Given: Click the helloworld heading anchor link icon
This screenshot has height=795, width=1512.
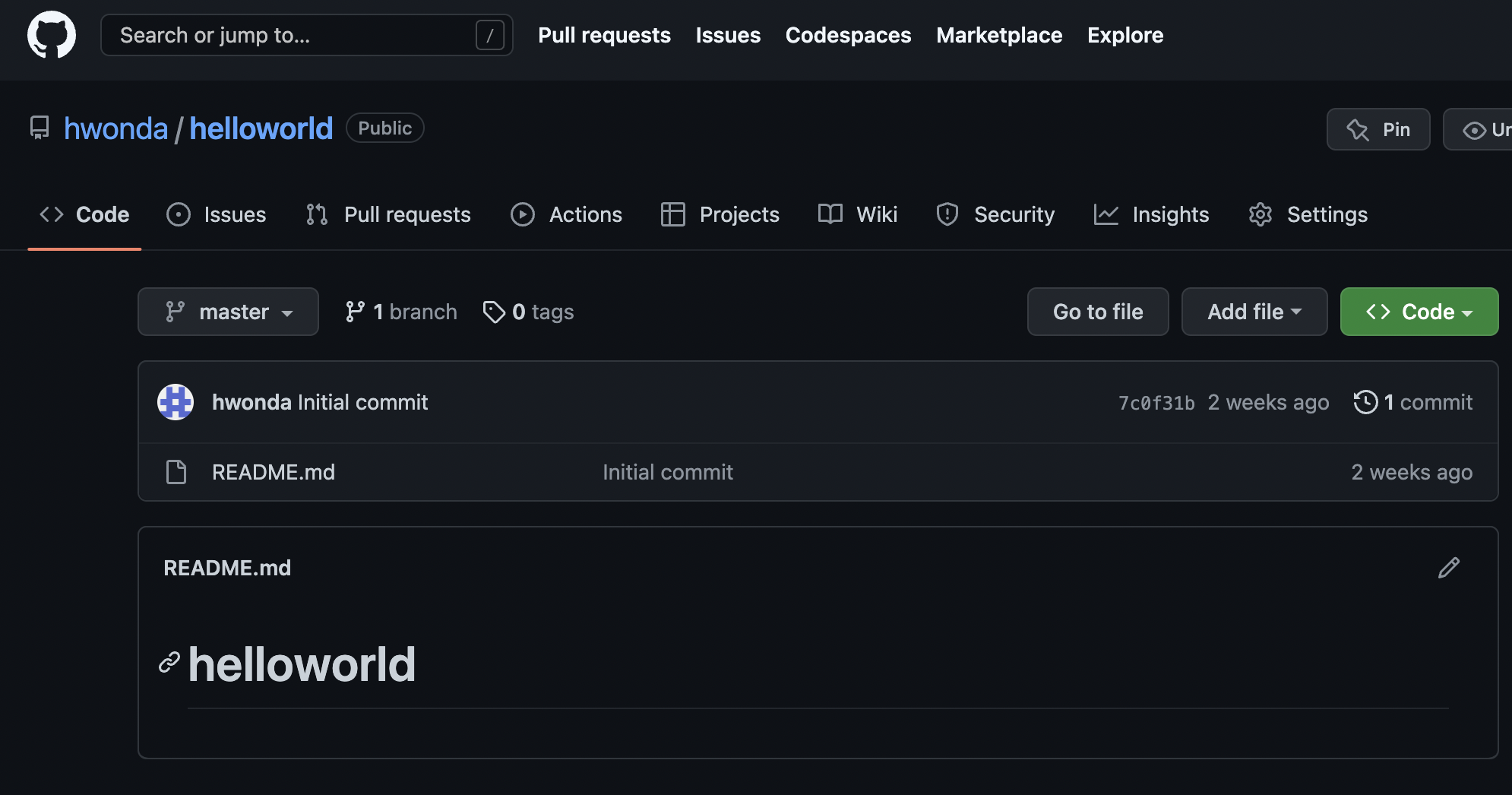Looking at the screenshot, I should [169, 663].
